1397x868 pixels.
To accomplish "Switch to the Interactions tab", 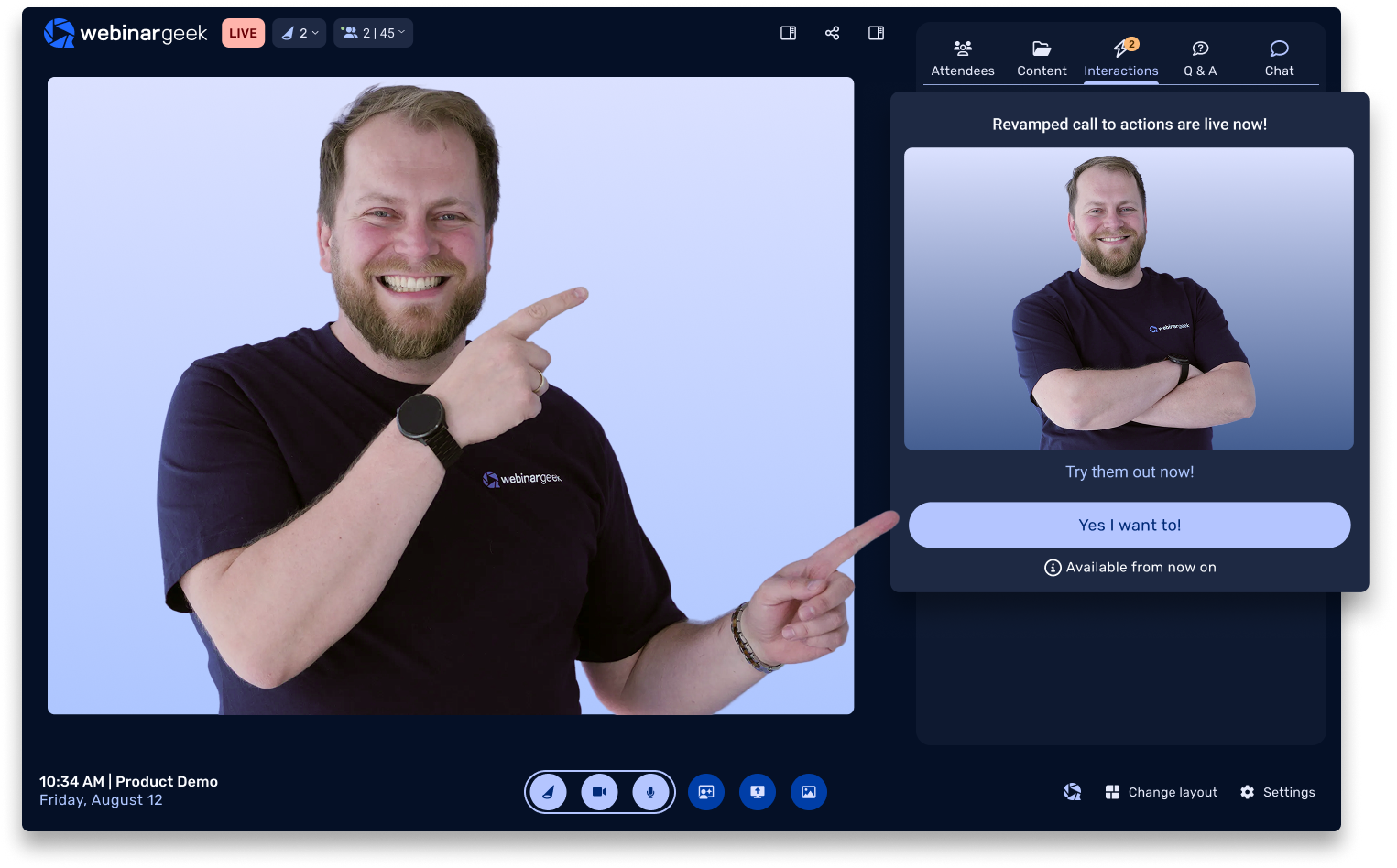I will [x=1121, y=59].
